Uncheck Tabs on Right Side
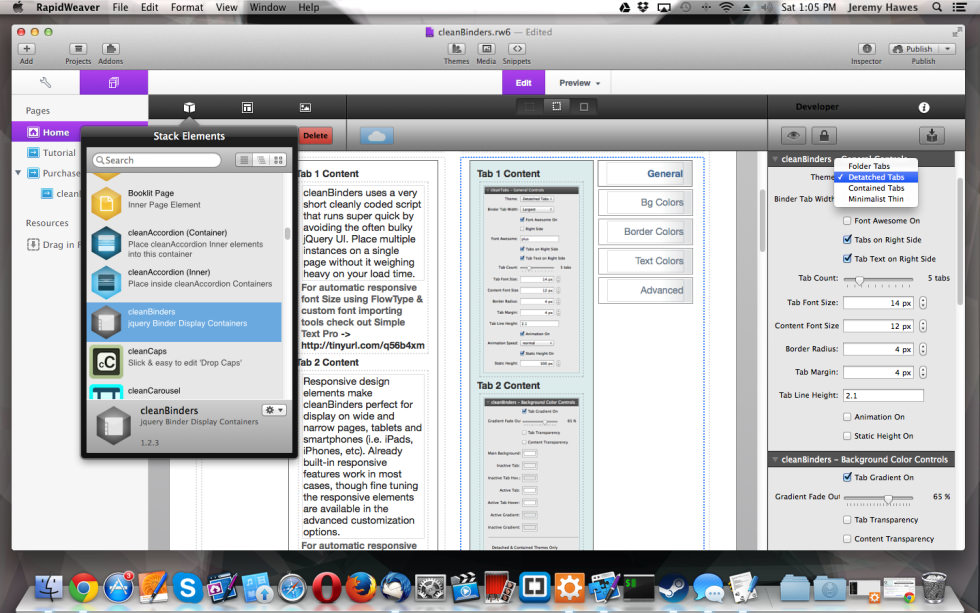The image size is (980, 613). (848, 239)
